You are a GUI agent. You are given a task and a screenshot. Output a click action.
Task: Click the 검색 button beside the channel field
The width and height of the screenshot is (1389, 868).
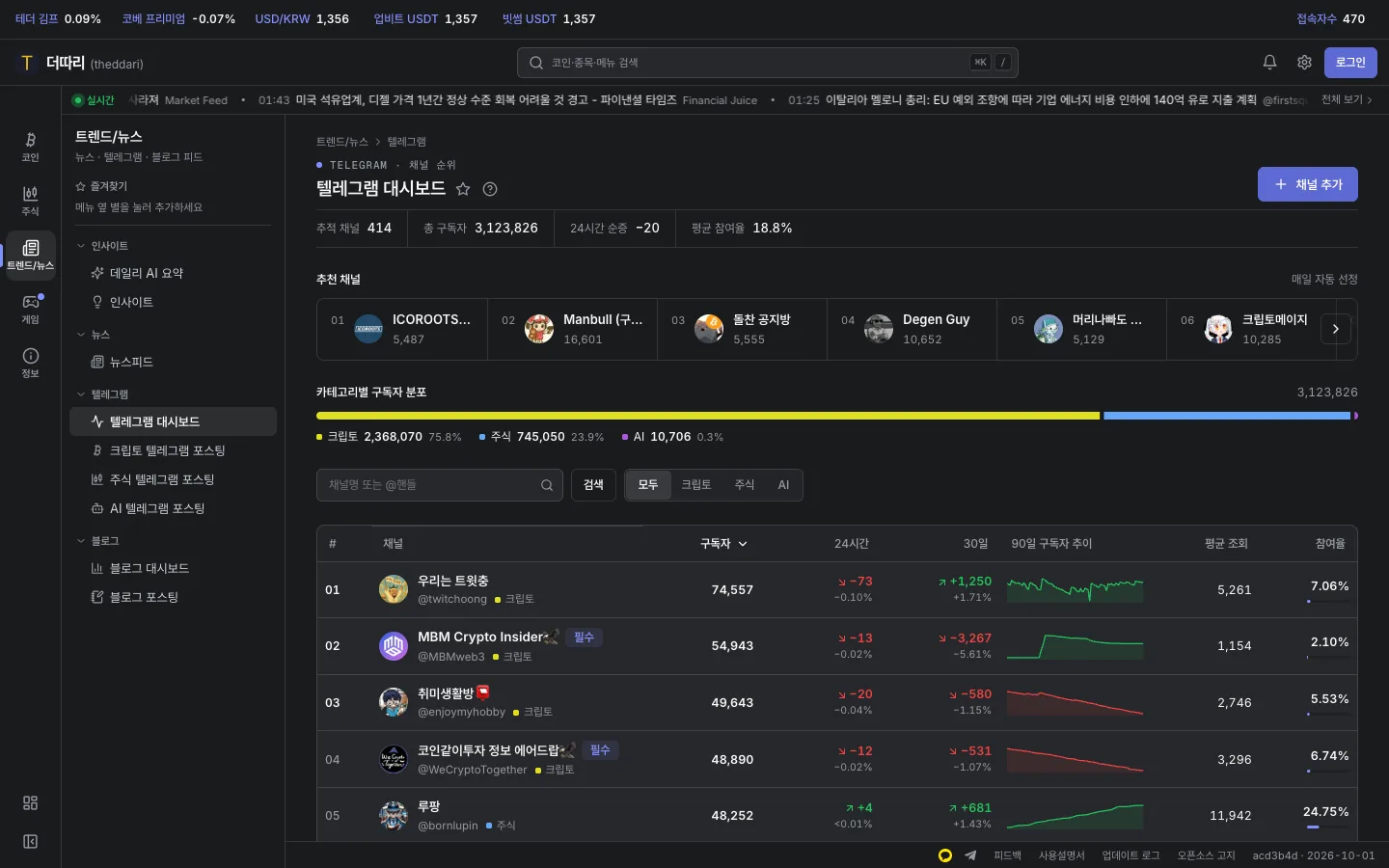[x=593, y=485]
